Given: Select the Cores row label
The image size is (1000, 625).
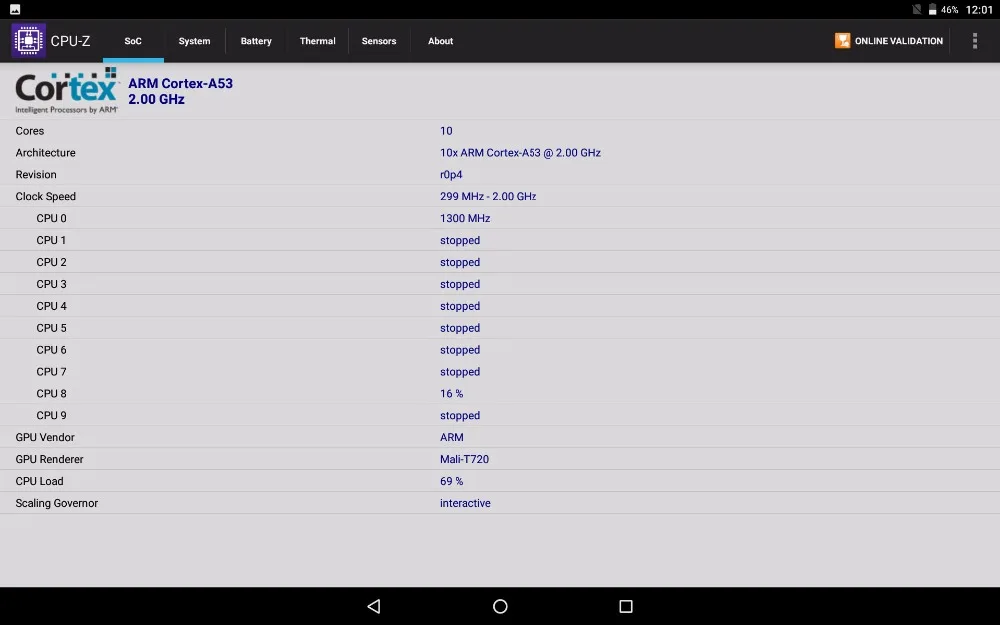Looking at the screenshot, I should (x=30, y=131).
